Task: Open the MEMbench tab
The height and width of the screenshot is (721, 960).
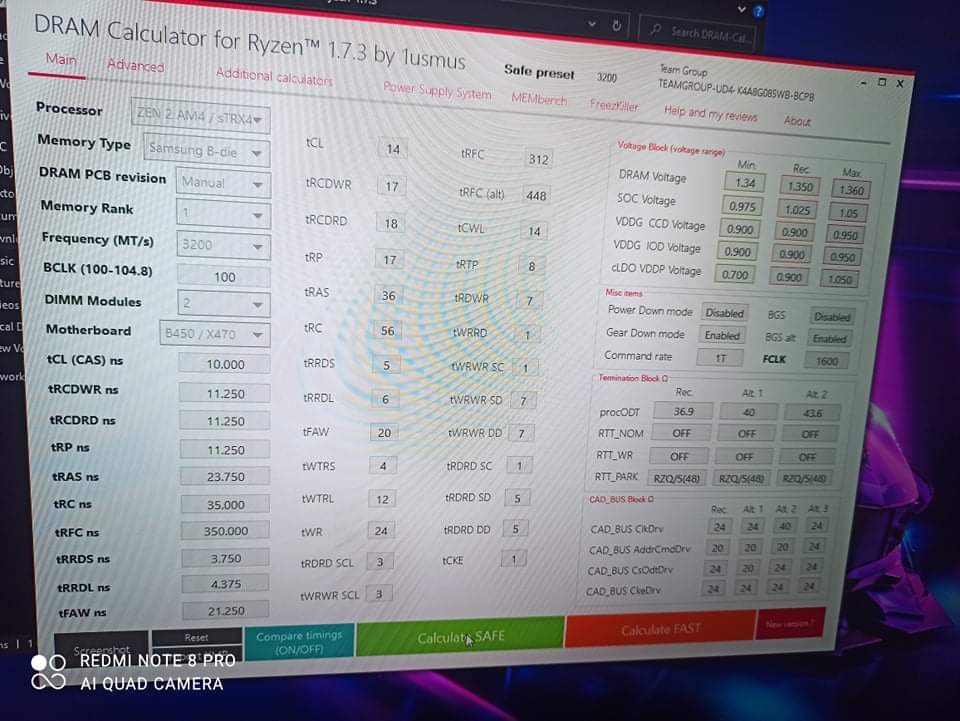Action: tap(539, 99)
